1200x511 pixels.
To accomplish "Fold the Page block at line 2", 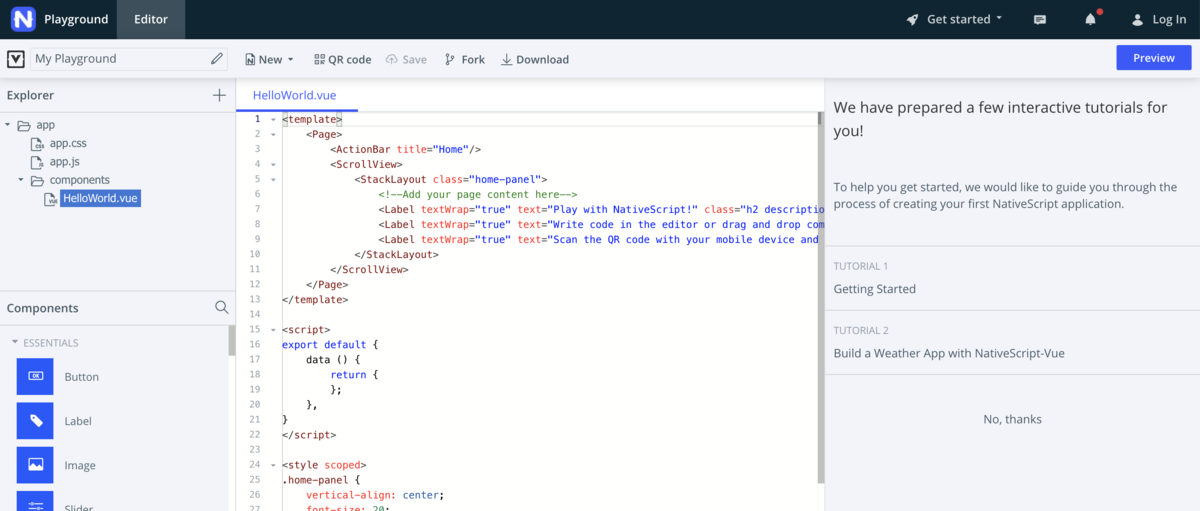I will click(x=273, y=134).
